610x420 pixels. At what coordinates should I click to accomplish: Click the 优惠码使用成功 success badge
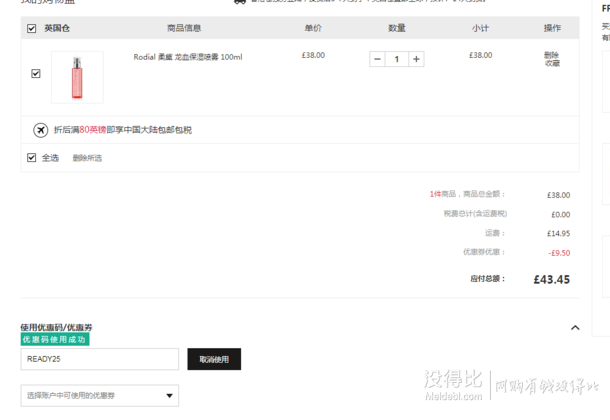(x=55, y=340)
